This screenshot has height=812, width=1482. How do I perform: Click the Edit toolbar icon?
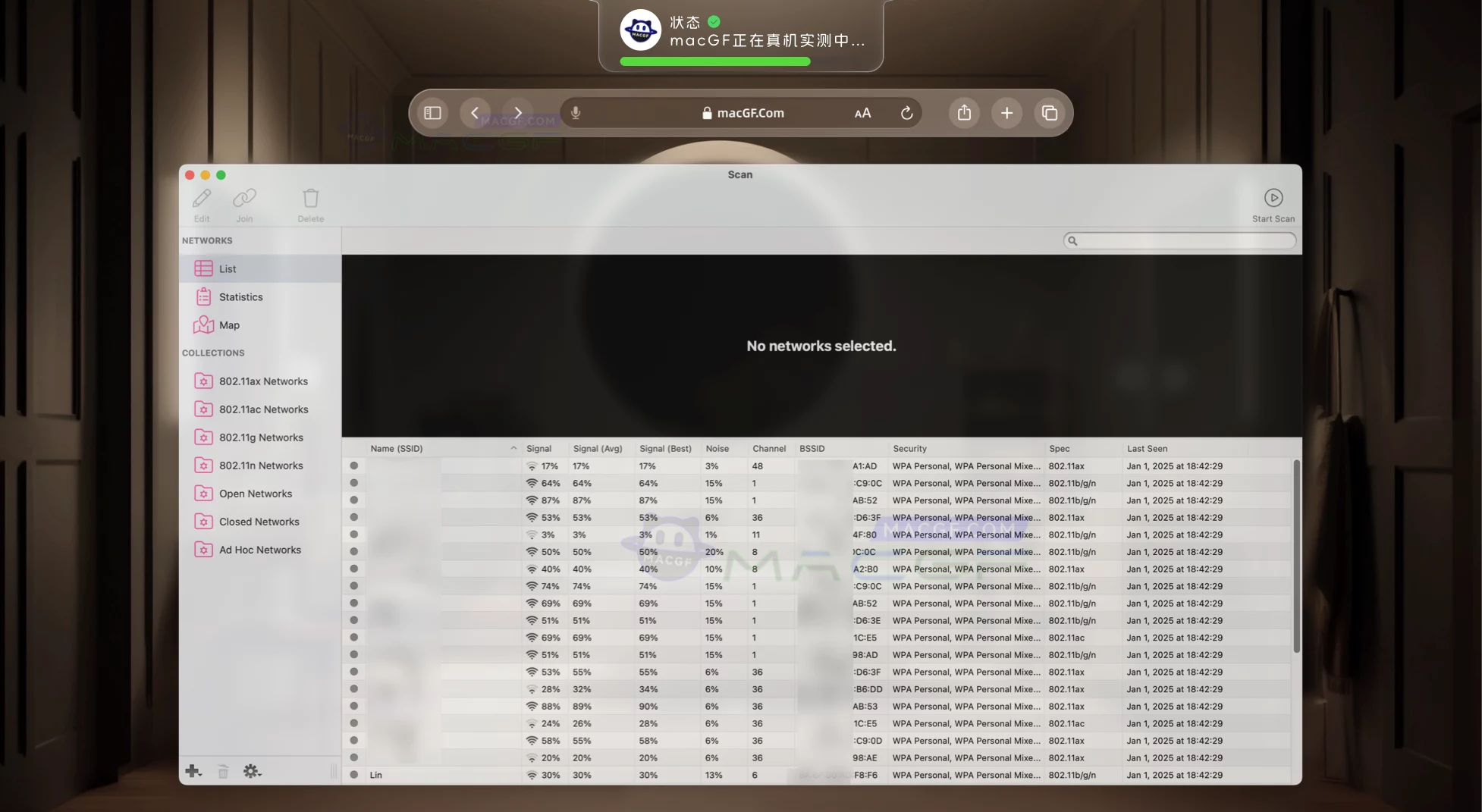pos(200,199)
